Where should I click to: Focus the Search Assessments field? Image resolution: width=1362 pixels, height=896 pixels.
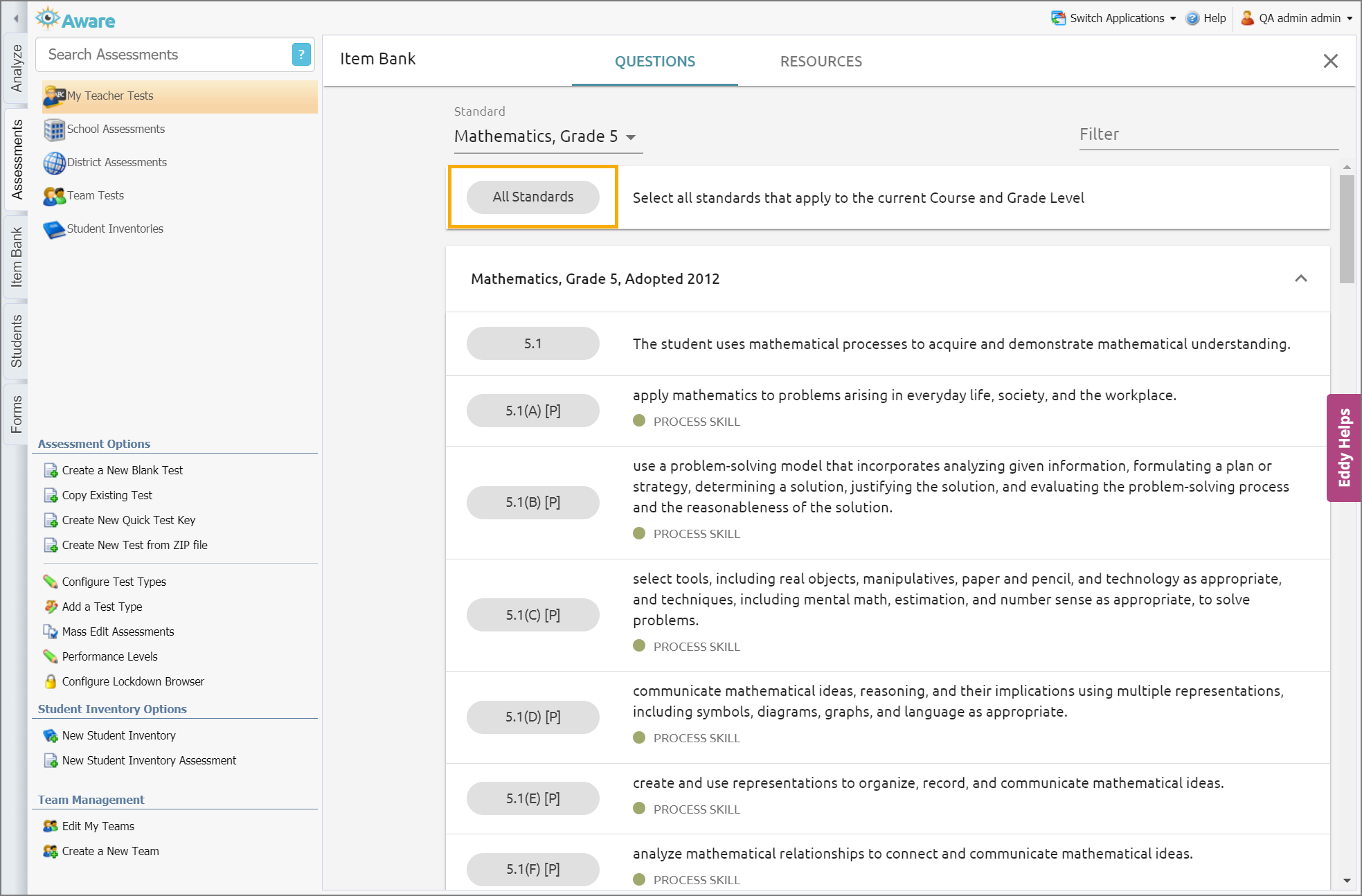tap(165, 55)
